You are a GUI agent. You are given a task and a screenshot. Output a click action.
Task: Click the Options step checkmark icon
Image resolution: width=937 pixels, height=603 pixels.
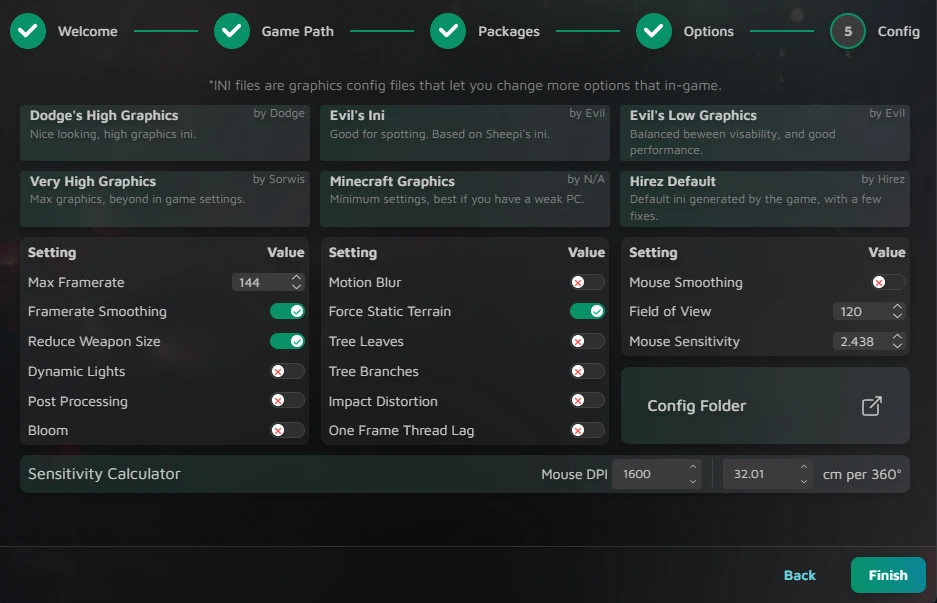tap(654, 31)
